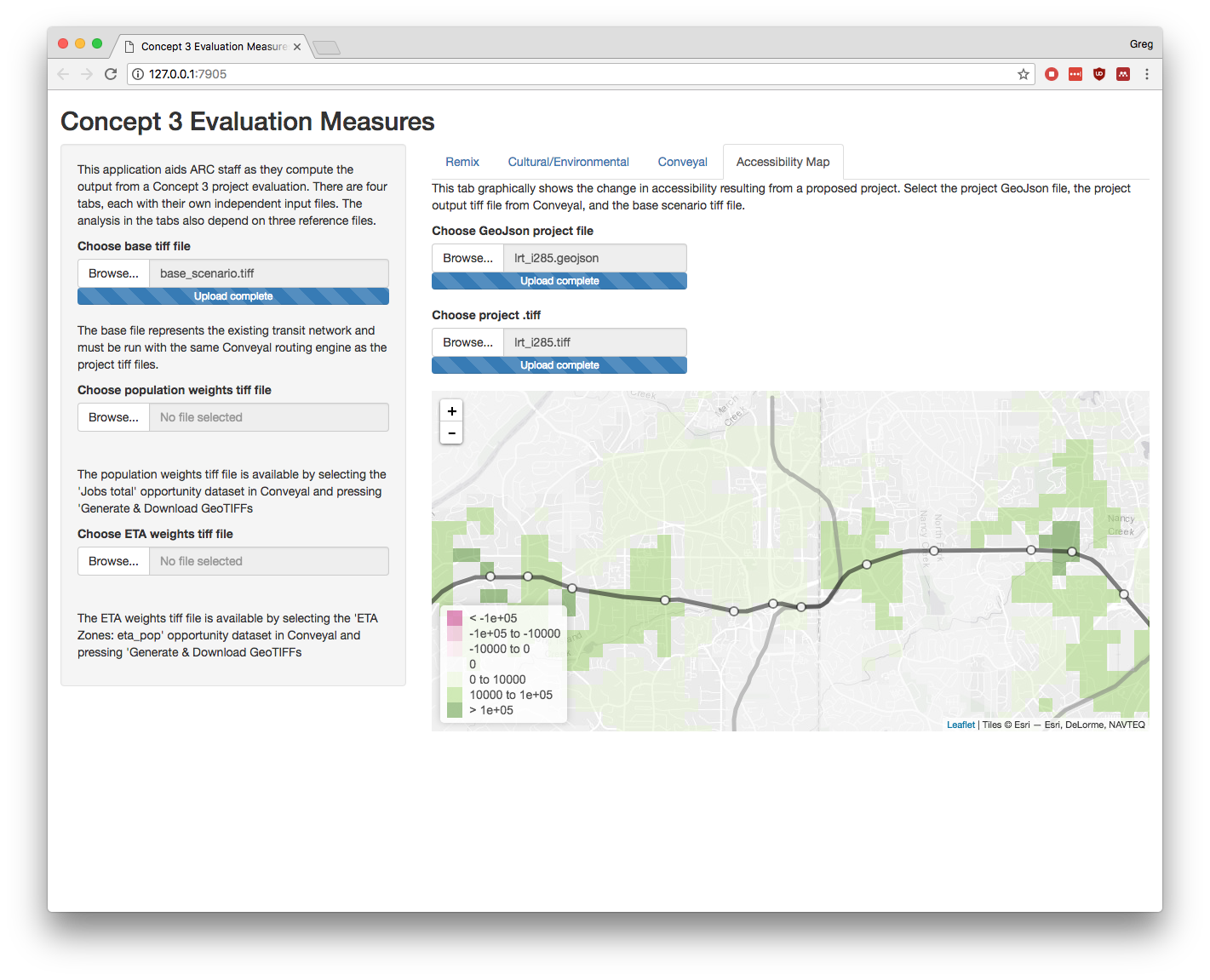Click the base_scenario.tiff filename field
The image size is (1210, 980).
point(269,273)
